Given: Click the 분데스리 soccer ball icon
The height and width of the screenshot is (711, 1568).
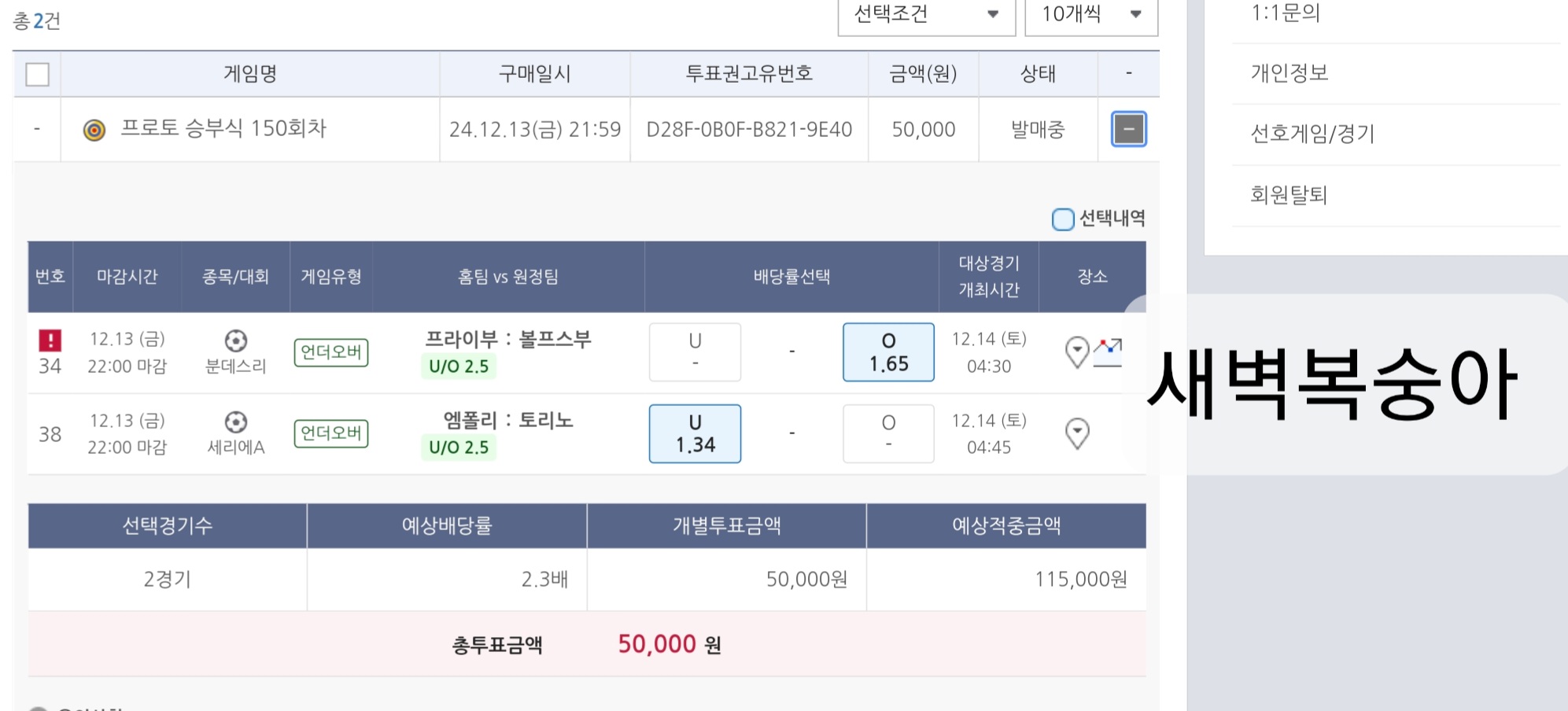Looking at the screenshot, I should pos(235,341).
